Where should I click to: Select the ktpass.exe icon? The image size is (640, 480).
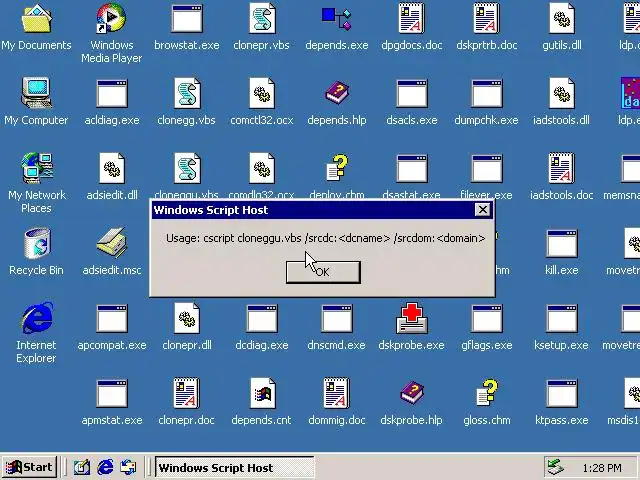coord(562,394)
